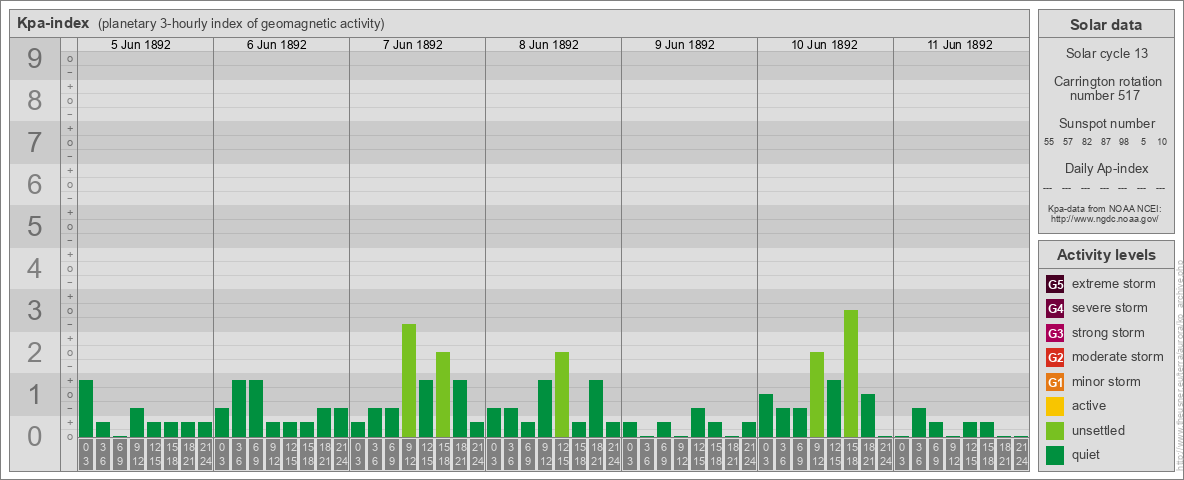Click the Sunspot number label
The image size is (1184, 480).
click(1107, 124)
